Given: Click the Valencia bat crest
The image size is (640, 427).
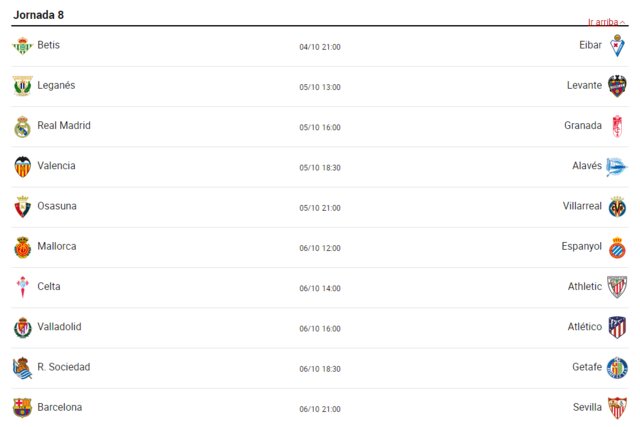Looking at the screenshot, I should click(22, 167).
